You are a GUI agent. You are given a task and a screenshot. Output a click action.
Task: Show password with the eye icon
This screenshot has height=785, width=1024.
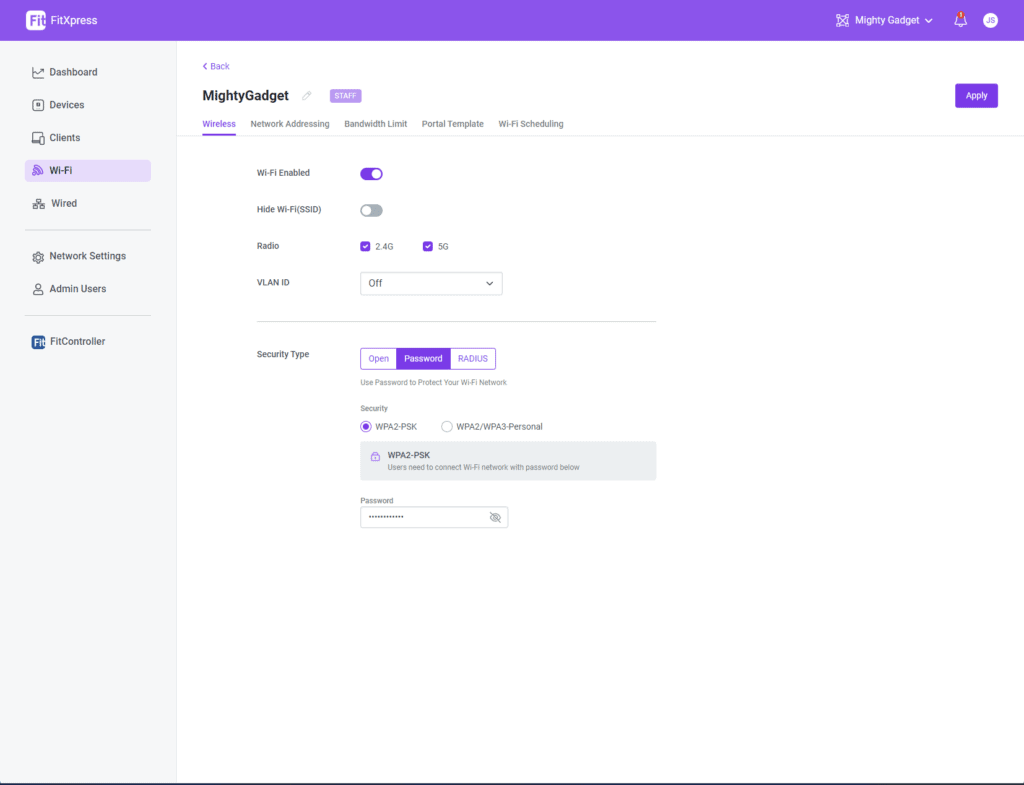(x=495, y=517)
